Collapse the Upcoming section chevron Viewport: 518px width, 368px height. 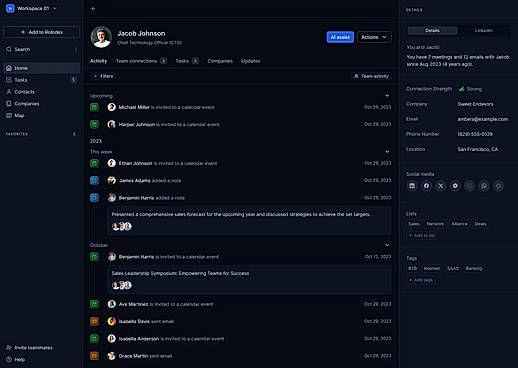coord(387,96)
